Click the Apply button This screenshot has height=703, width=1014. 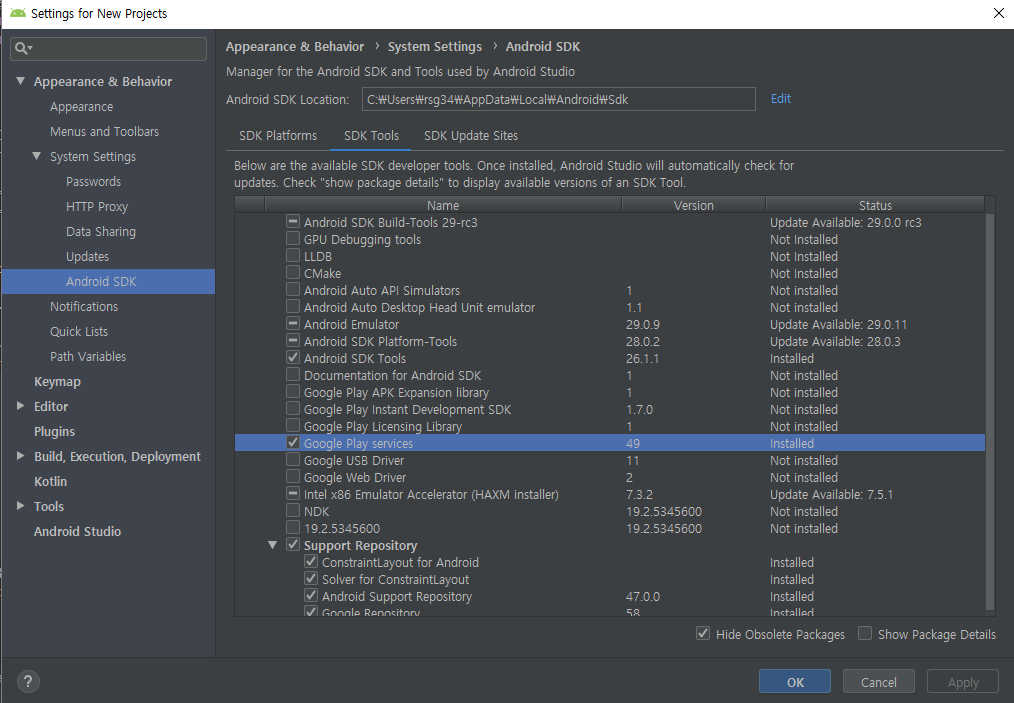963,682
